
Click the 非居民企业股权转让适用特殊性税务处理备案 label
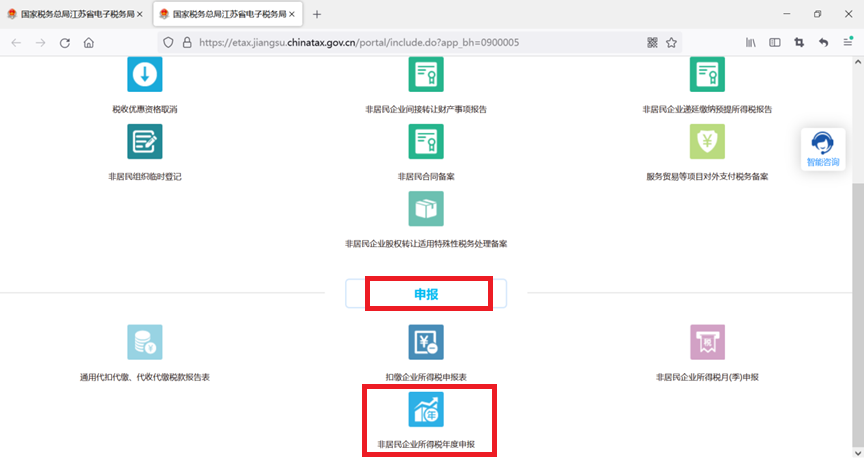(426, 244)
